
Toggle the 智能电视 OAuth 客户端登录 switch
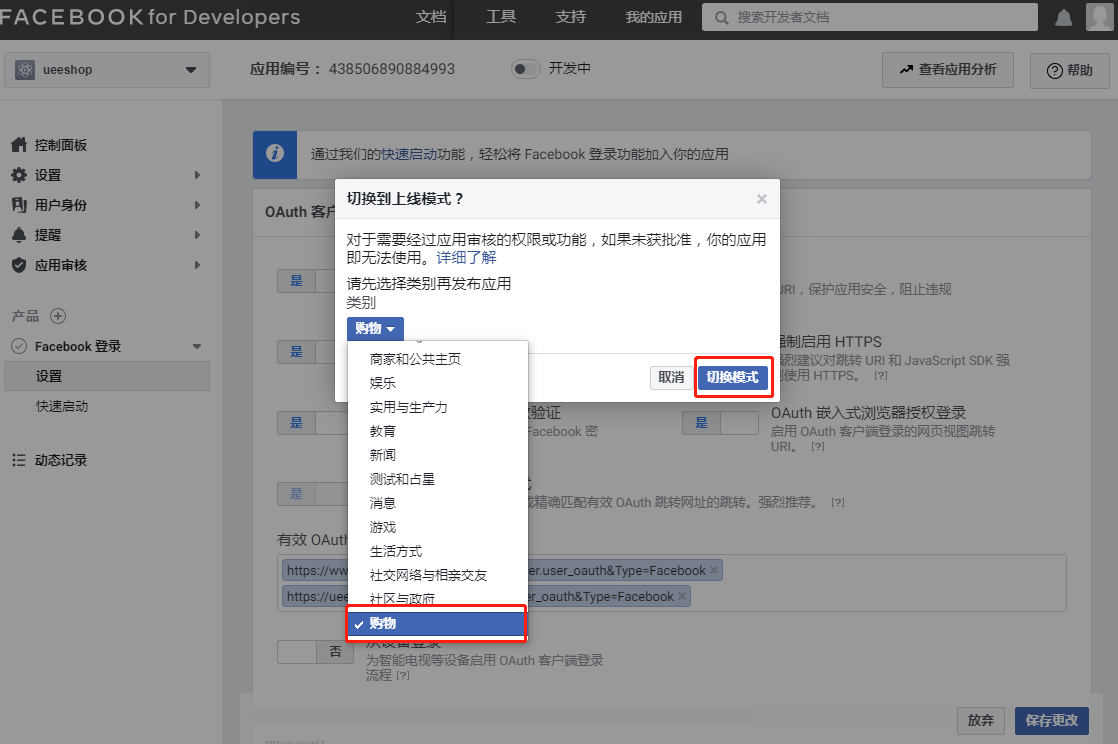(x=315, y=652)
